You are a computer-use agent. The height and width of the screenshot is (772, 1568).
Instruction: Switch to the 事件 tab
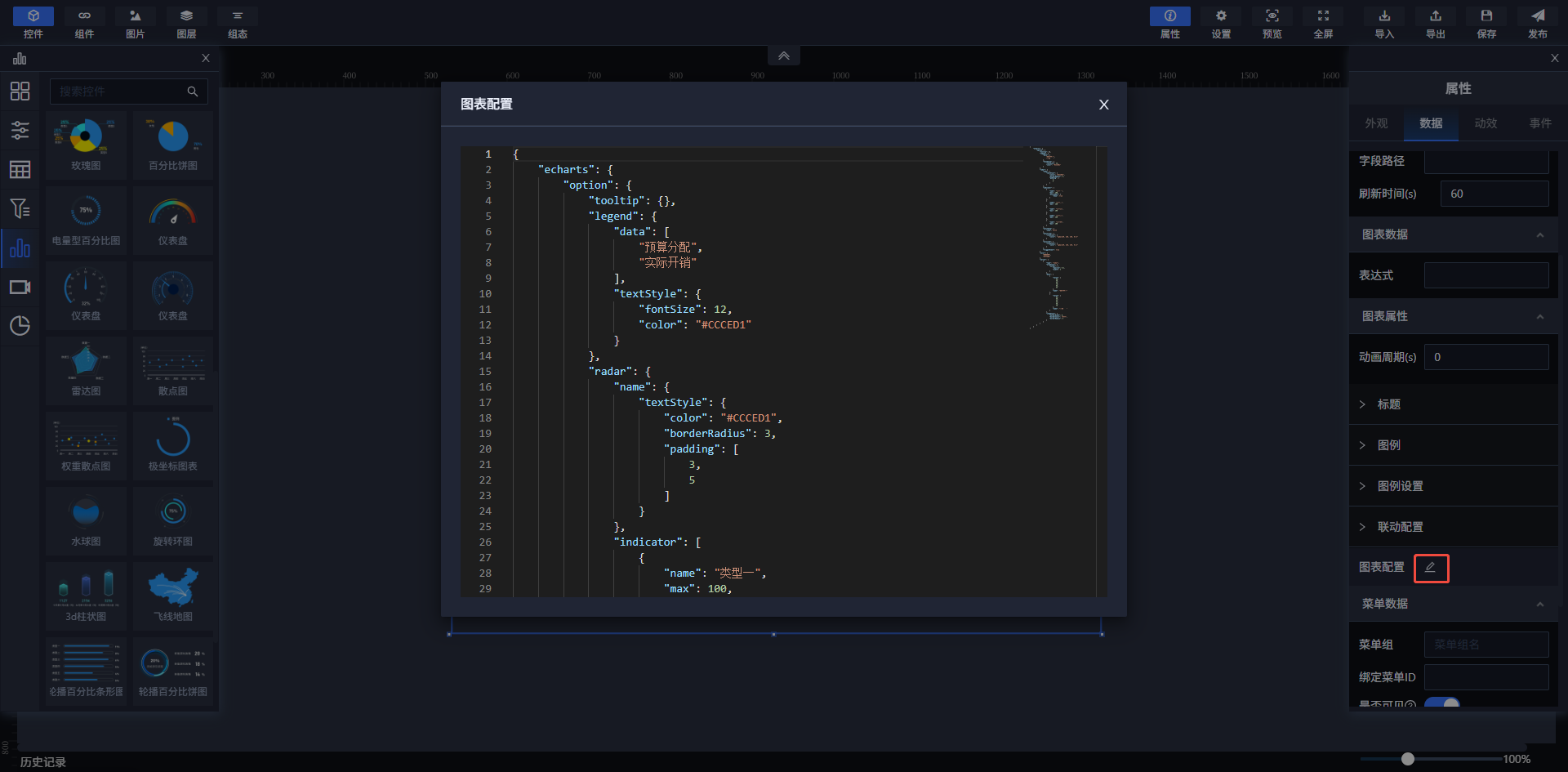(x=1540, y=123)
